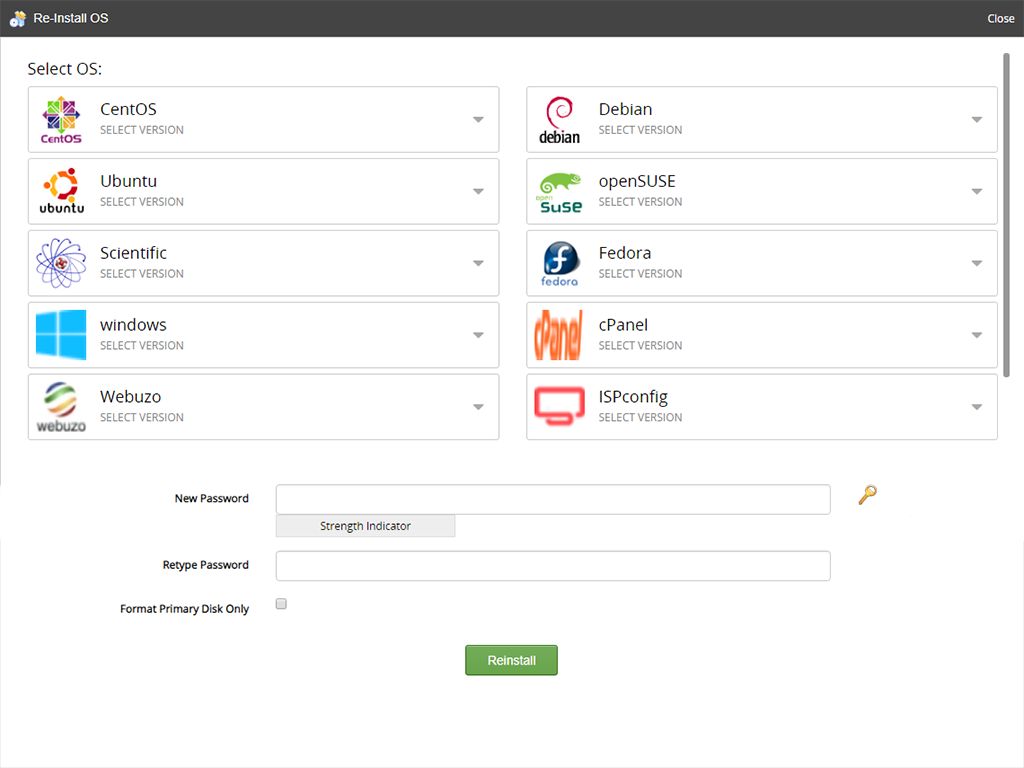The image size is (1024, 768).
Task: Click the vertical scrollbar on the right
Action: [x=1006, y=215]
